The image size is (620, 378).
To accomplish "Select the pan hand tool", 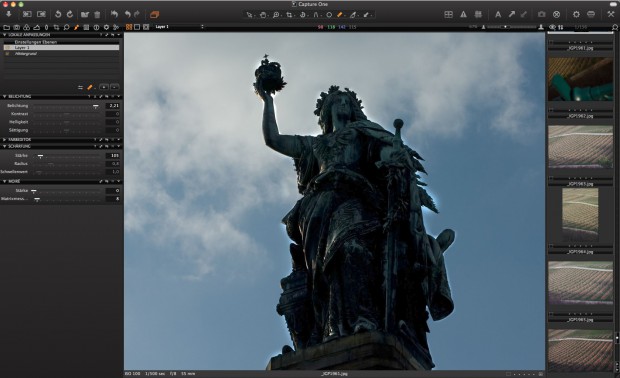I will (x=263, y=15).
